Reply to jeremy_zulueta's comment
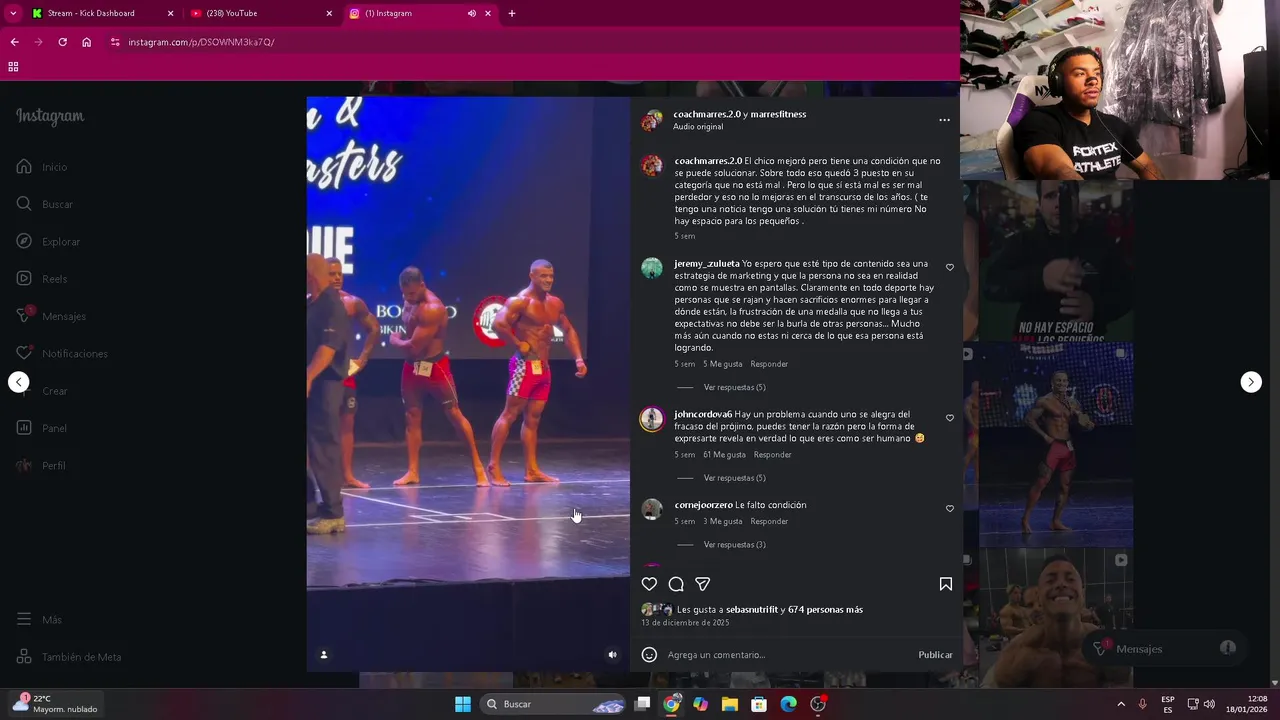 coord(769,364)
